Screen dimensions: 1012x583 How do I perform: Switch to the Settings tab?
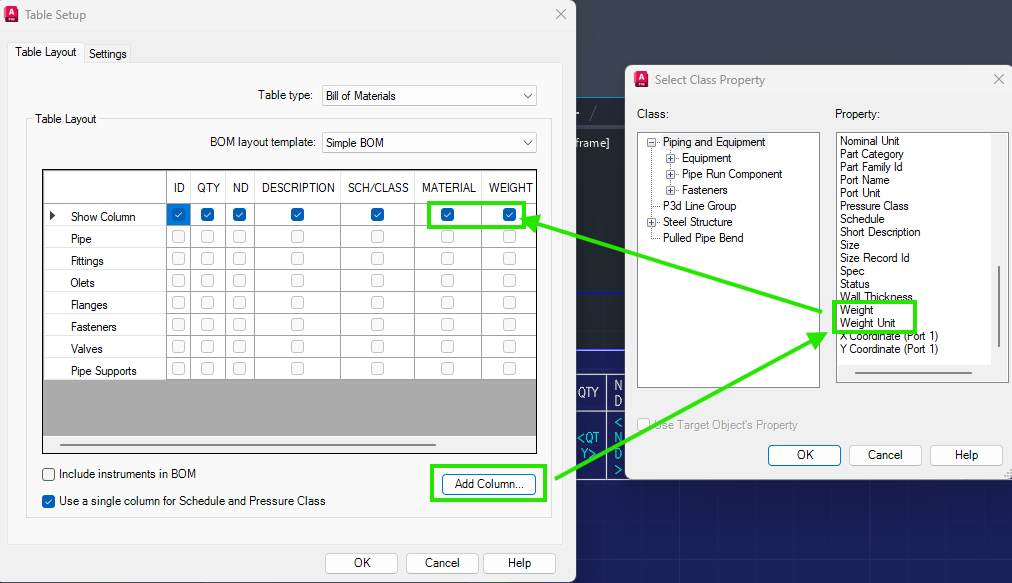[108, 54]
